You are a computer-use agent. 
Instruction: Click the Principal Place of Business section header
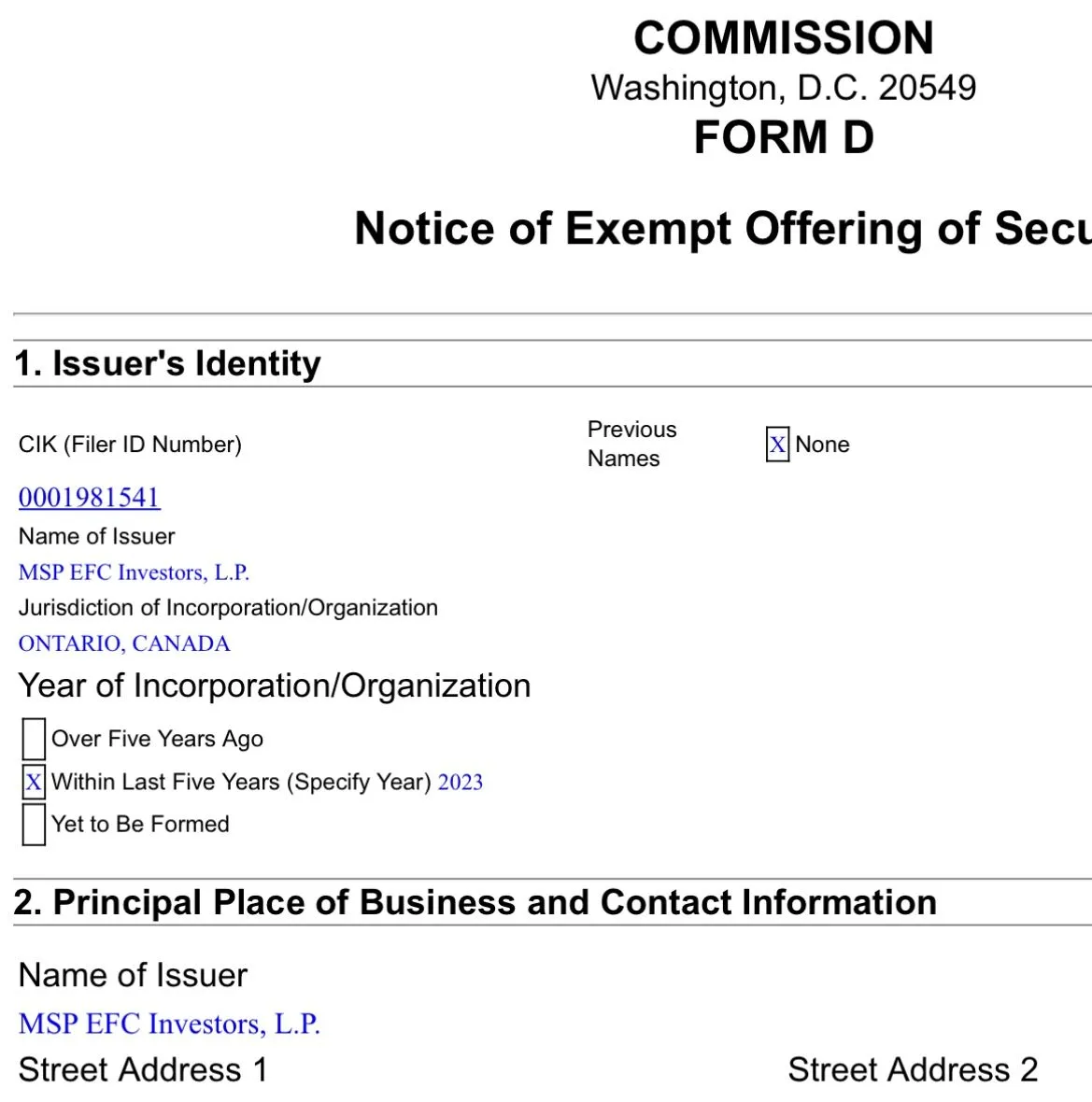pos(475,902)
